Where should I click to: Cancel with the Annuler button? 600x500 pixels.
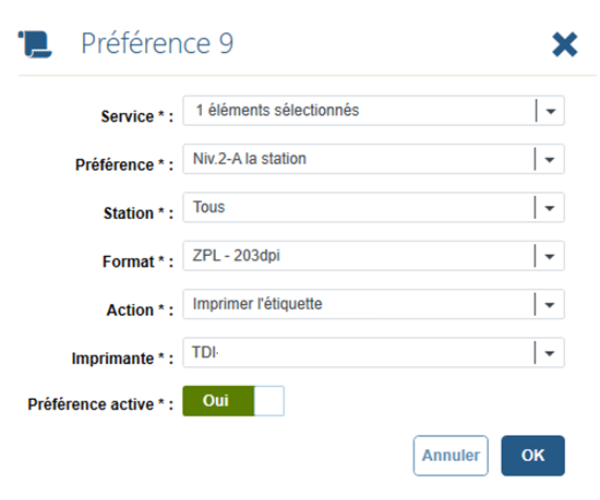(x=450, y=456)
